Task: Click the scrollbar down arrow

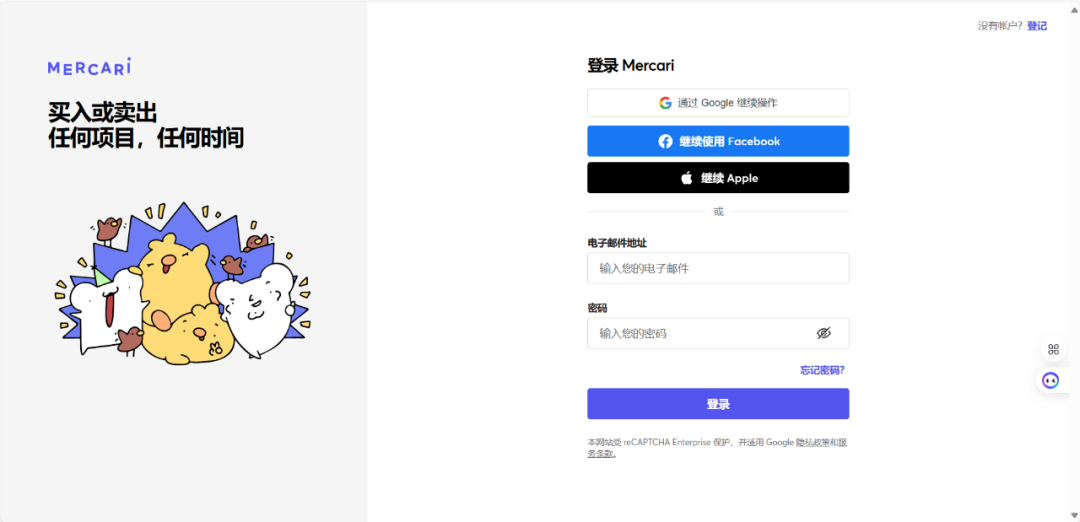Action: (x=1074, y=515)
